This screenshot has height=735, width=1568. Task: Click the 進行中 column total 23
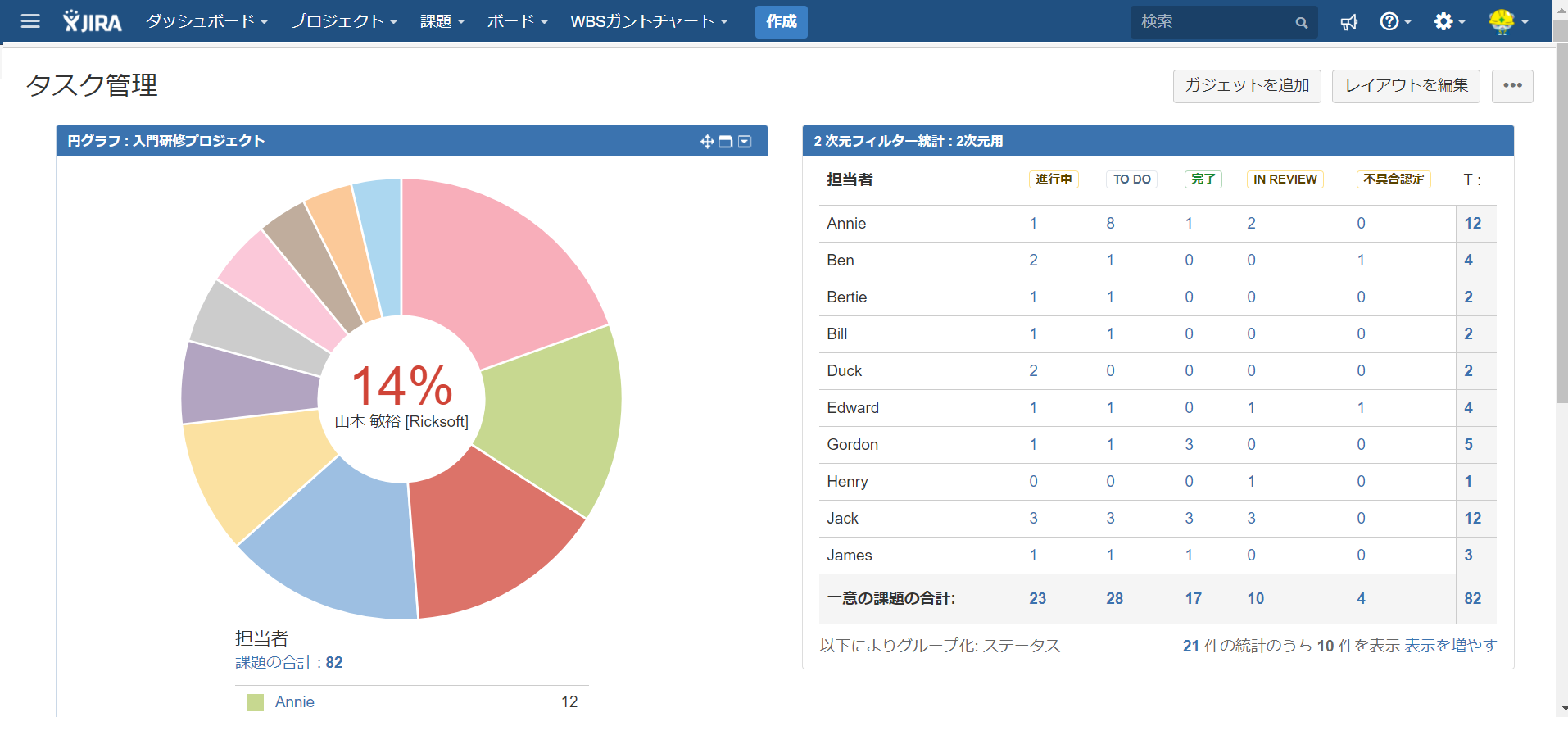1037,599
